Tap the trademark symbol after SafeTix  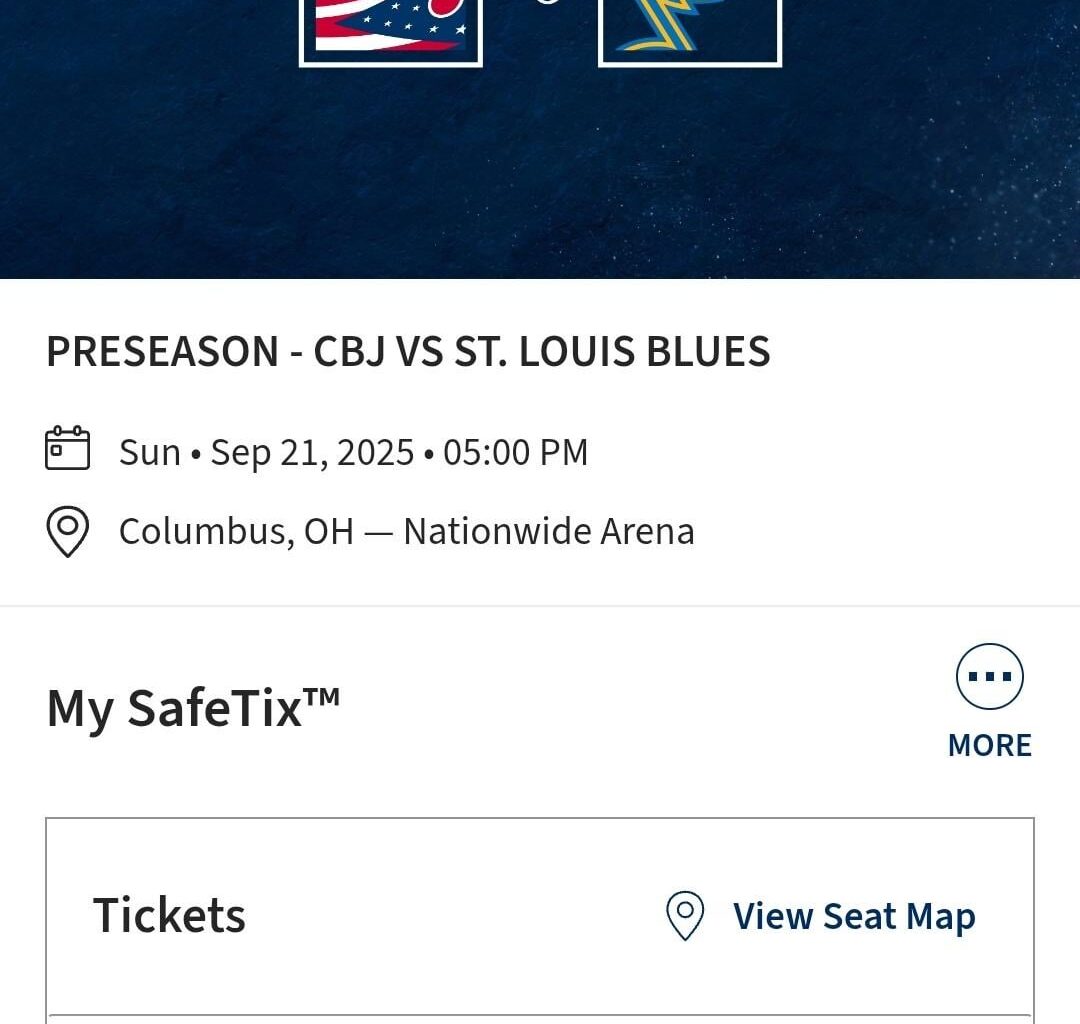pos(322,696)
